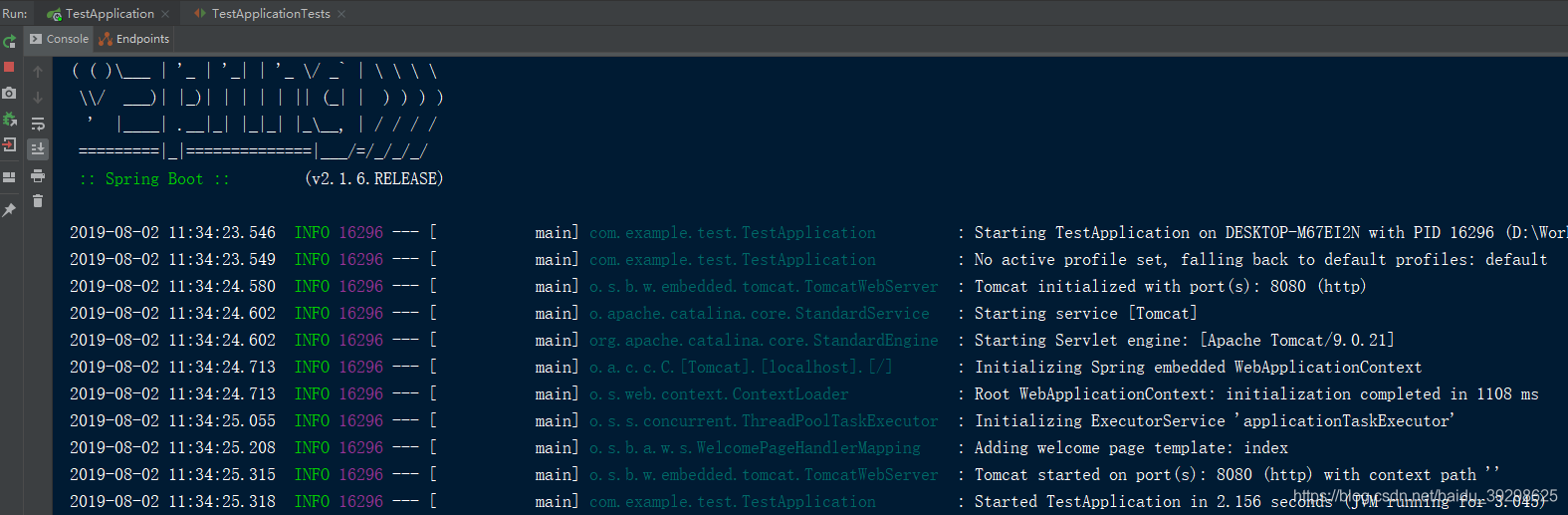Print console output with the printer icon

coord(38,175)
